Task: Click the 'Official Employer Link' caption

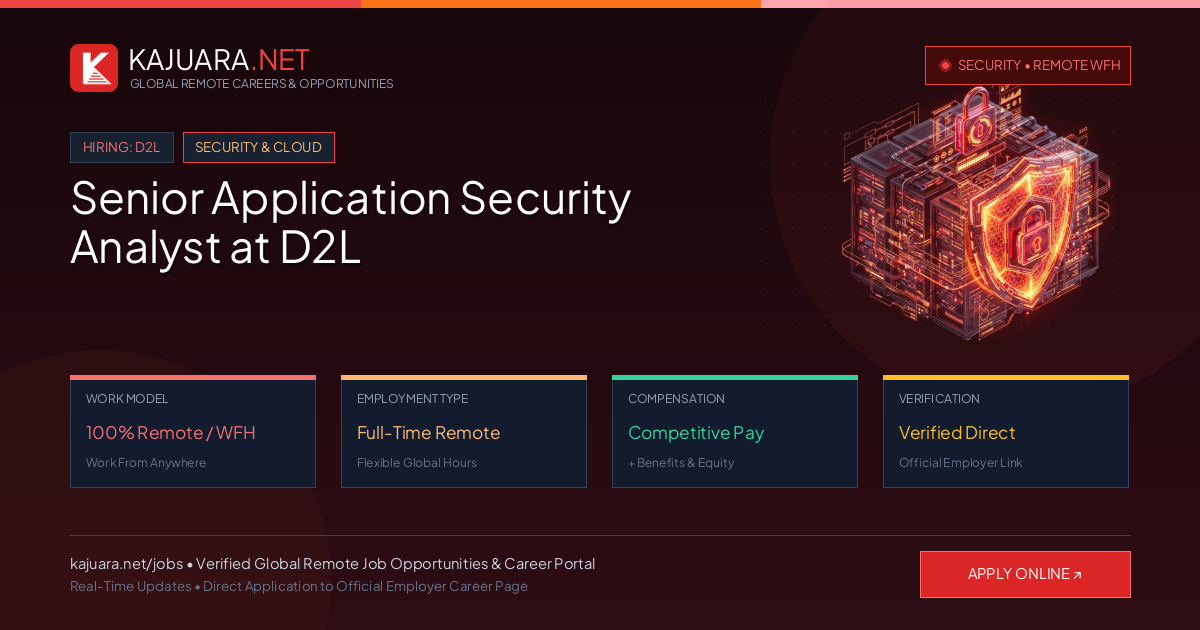Action: click(x=961, y=463)
